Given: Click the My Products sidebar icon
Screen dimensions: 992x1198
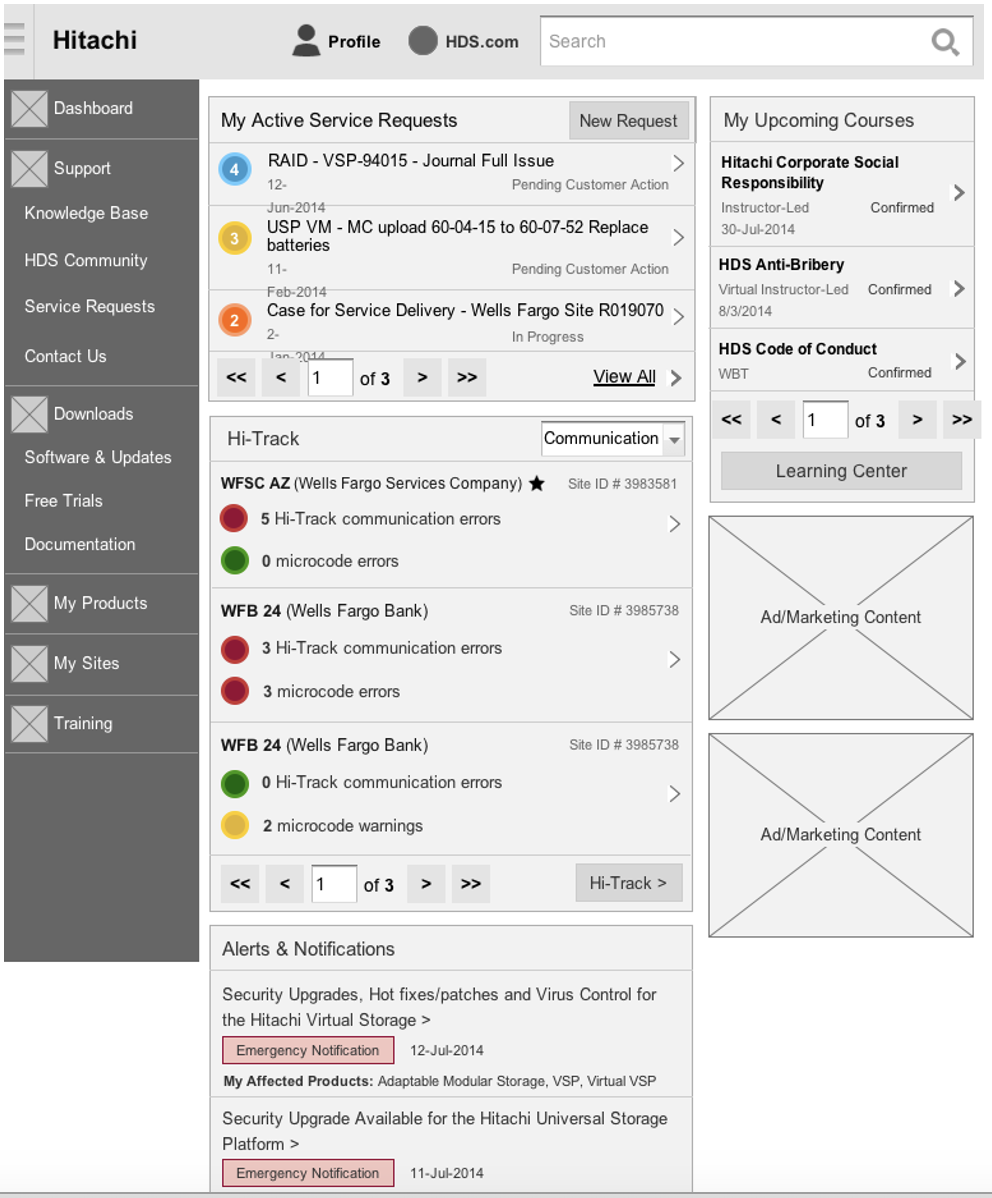Looking at the screenshot, I should point(28,603).
